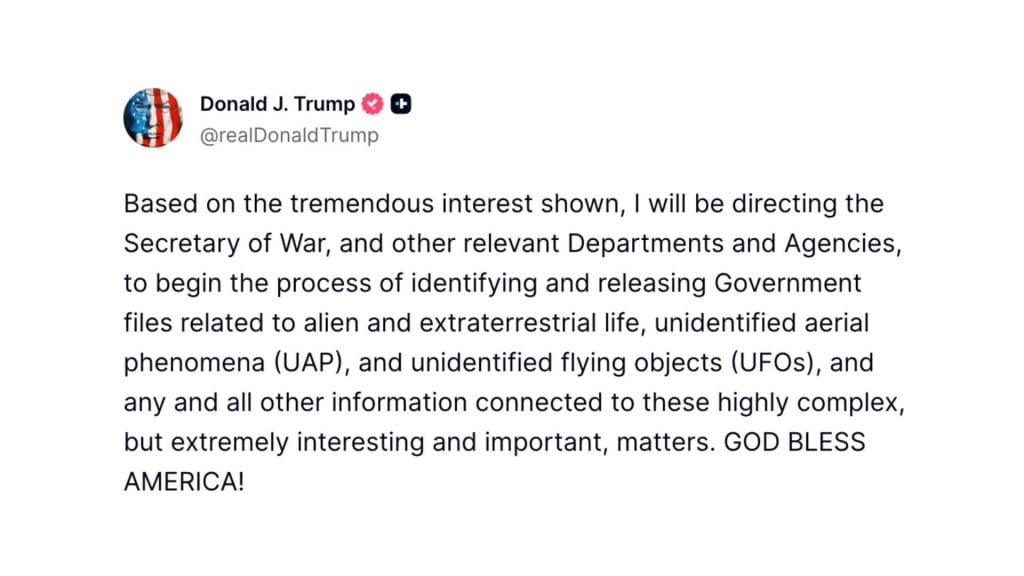Click the words "GOD BLESS"
The image size is (1024, 576).
[x=777, y=440]
